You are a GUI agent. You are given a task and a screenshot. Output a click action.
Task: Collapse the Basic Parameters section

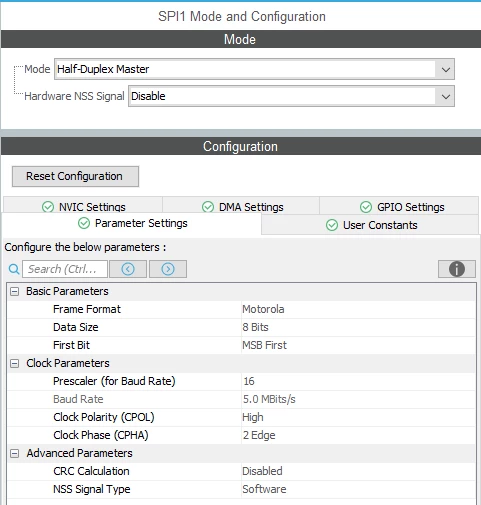coord(14,292)
